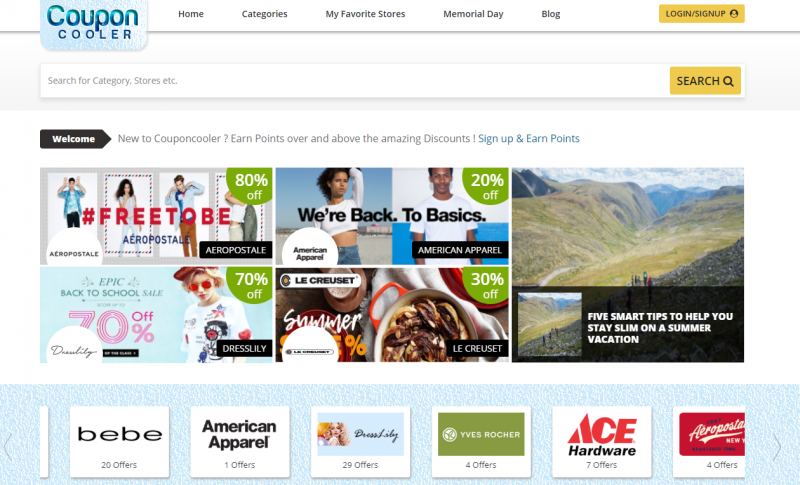
Task: Click the yellow SEARCH button
Action: coord(705,81)
